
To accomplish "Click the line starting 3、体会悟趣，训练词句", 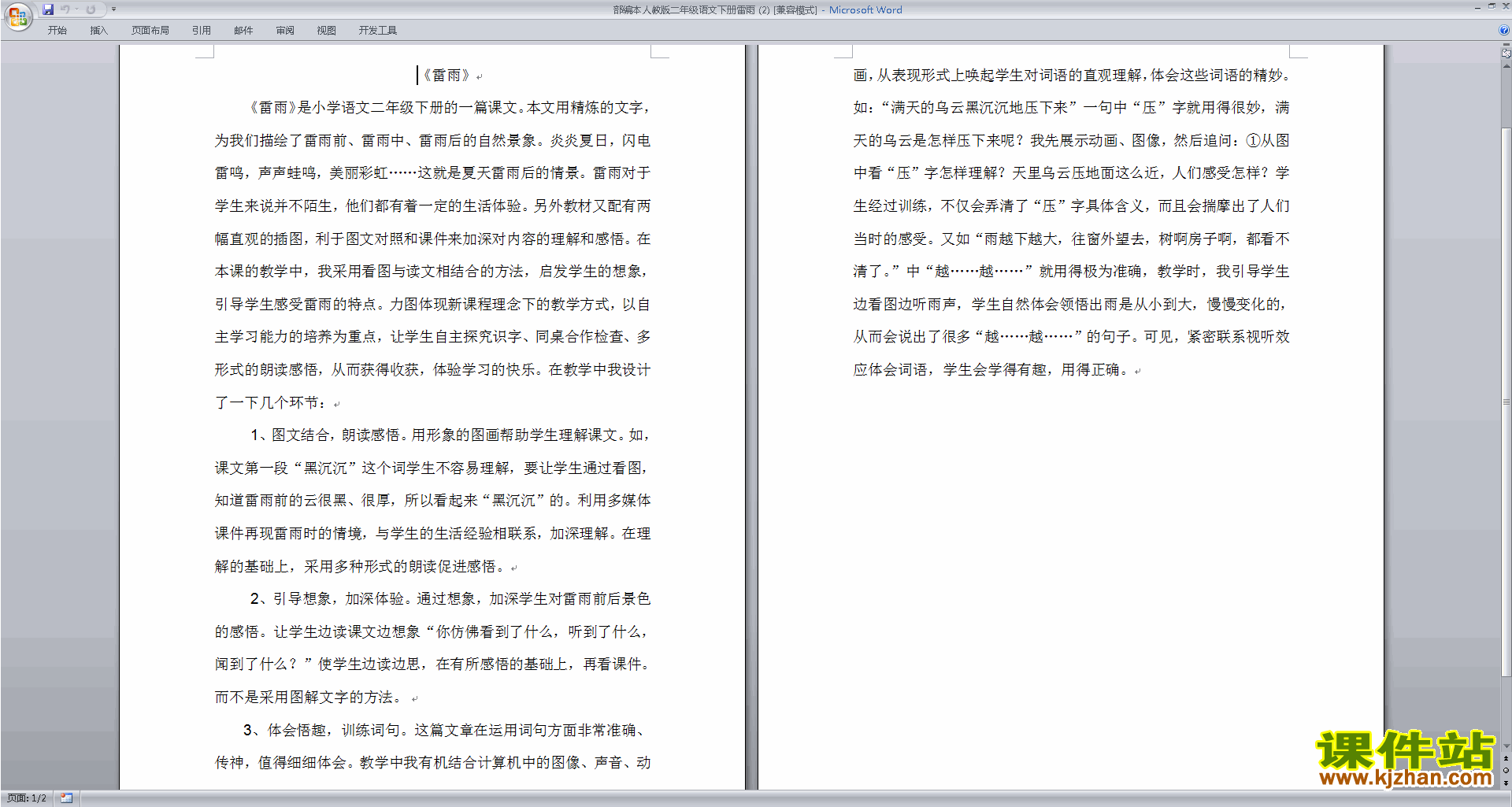I will click(446, 731).
